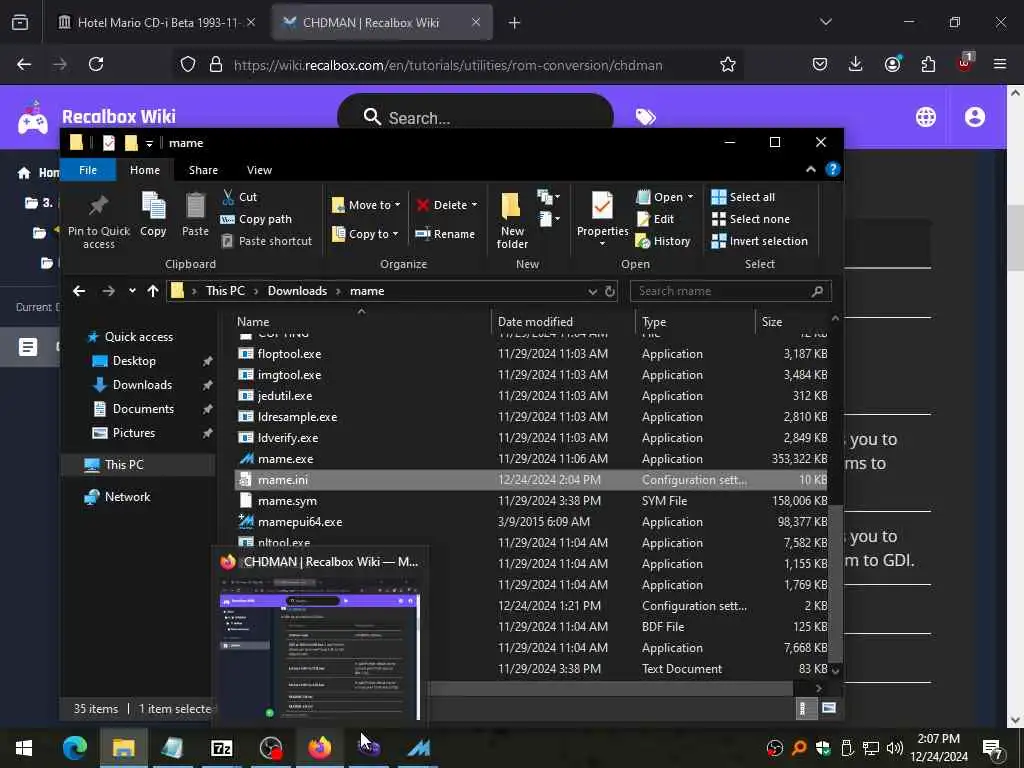
Task: Select This PC in navigation pane
Action: tap(123, 464)
